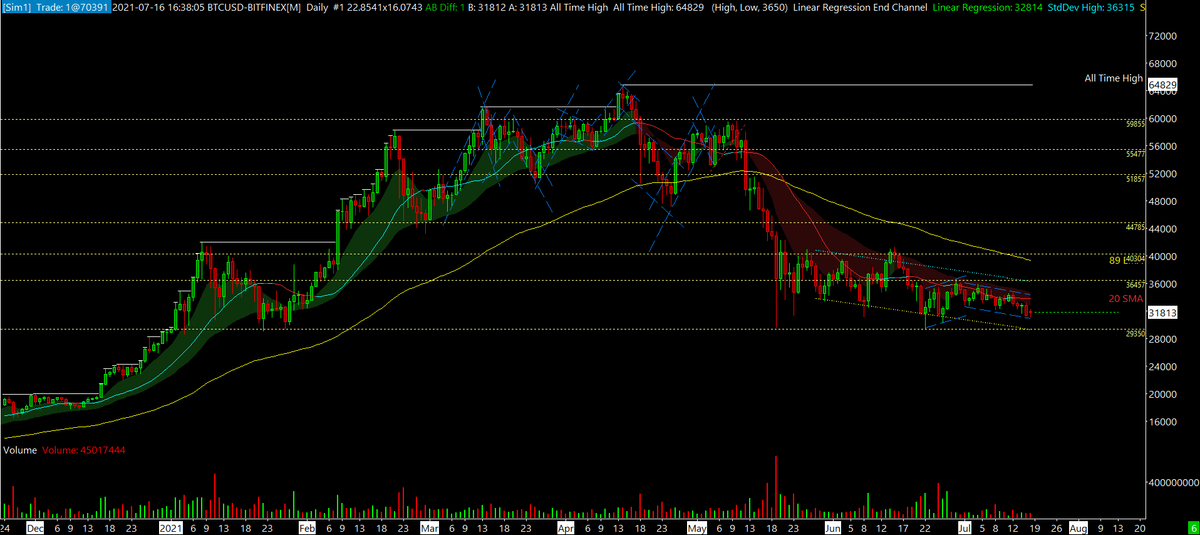The image size is (1200, 535).
Task: Click the 31813 current price box
Action: click(1162, 313)
